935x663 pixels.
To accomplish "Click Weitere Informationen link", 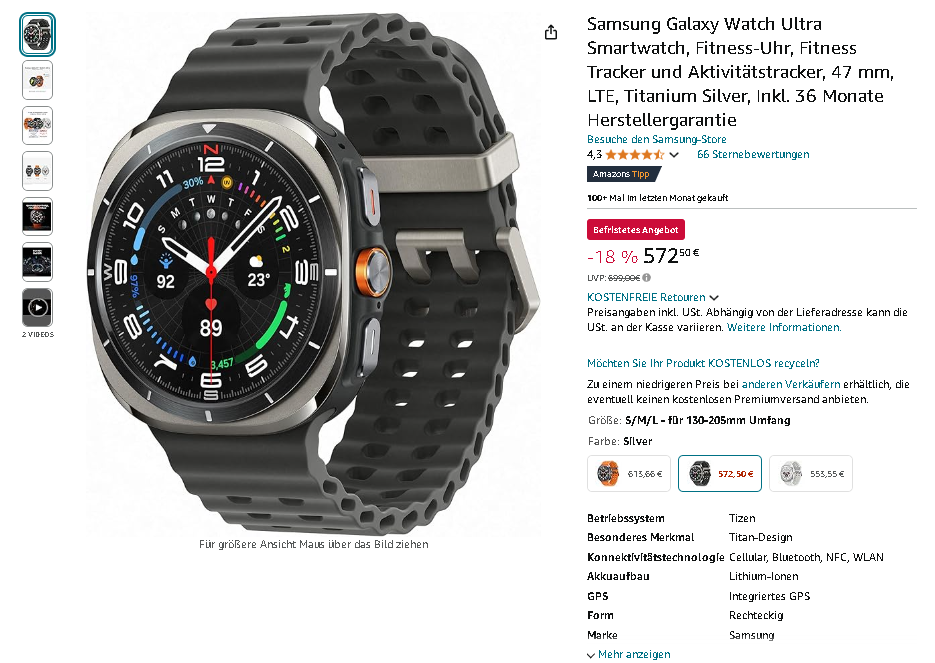I will tap(784, 327).
